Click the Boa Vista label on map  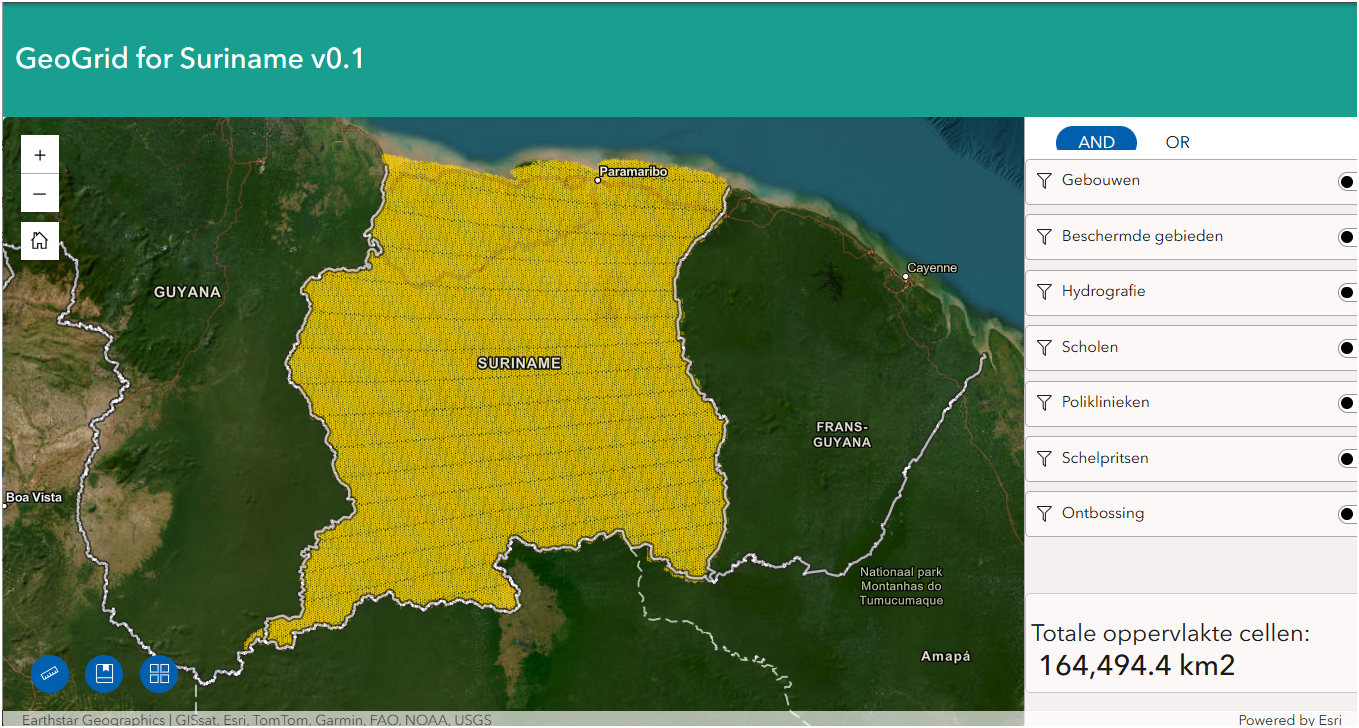[34, 497]
